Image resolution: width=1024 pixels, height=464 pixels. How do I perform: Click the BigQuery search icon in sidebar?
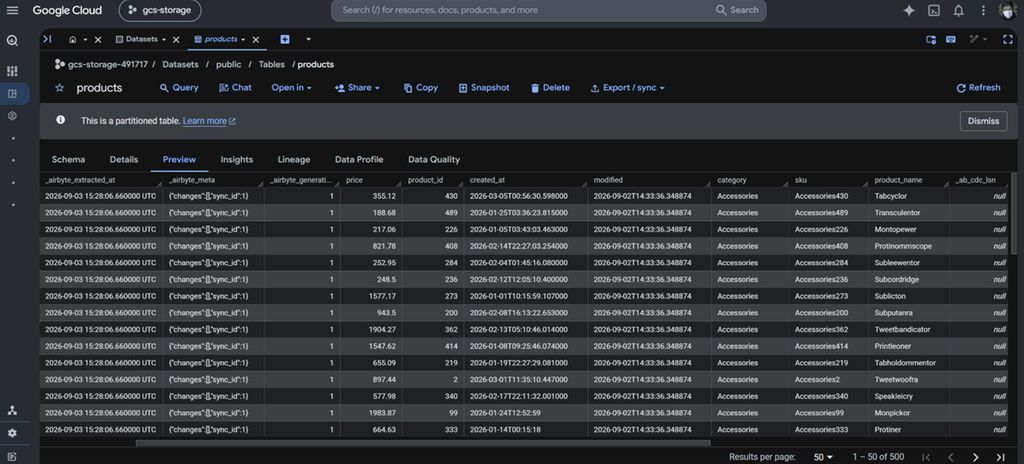[12, 41]
